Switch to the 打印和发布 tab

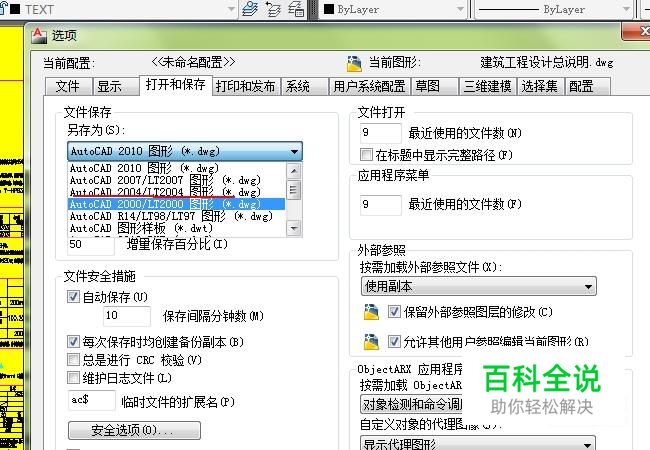tap(246, 86)
